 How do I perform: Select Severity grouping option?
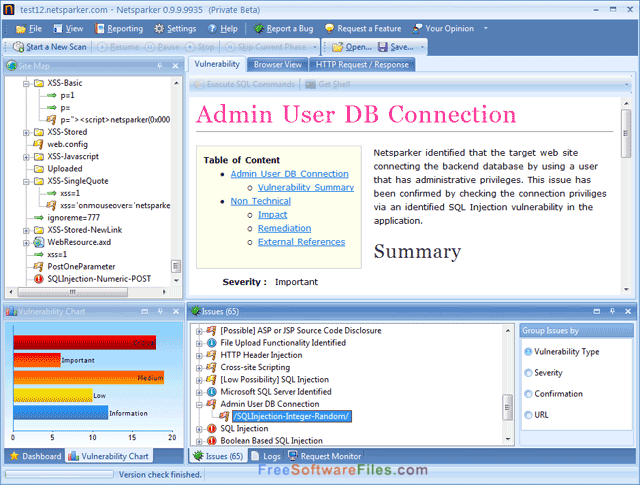pos(528,373)
